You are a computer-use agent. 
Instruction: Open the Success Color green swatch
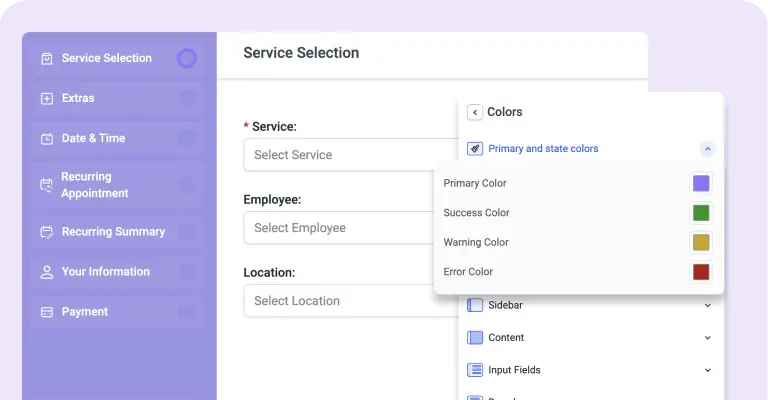click(x=701, y=213)
